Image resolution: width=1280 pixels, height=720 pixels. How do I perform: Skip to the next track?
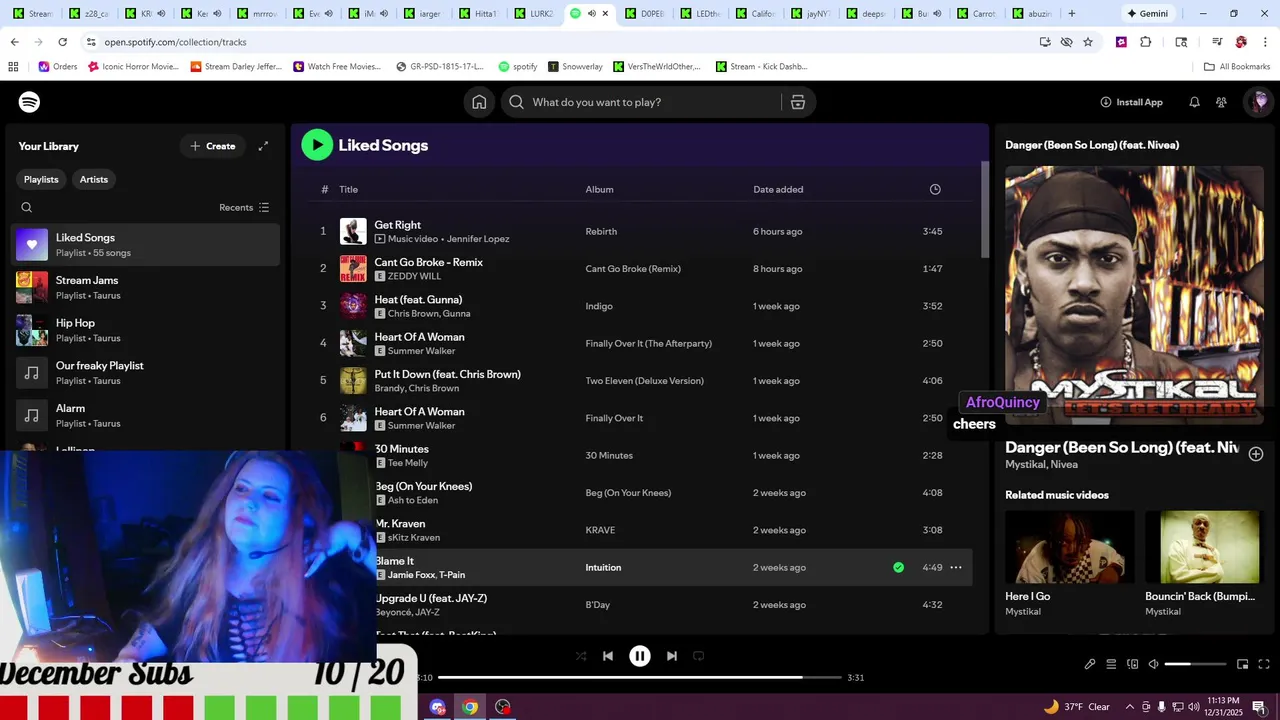672,656
